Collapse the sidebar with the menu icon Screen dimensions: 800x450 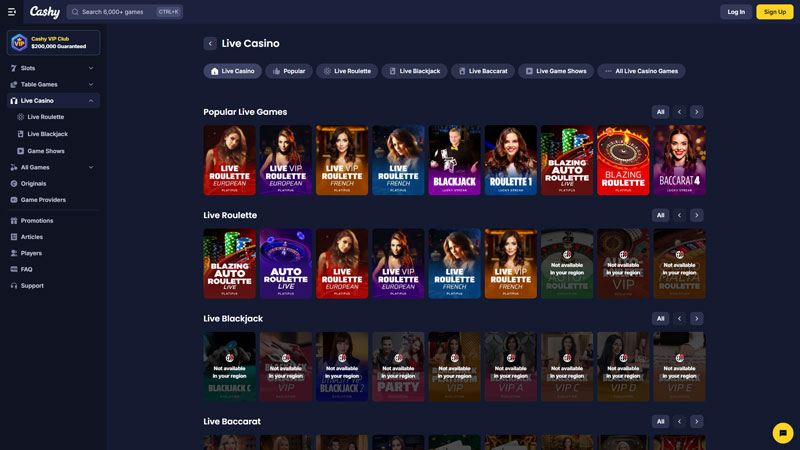click(x=12, y=12)
